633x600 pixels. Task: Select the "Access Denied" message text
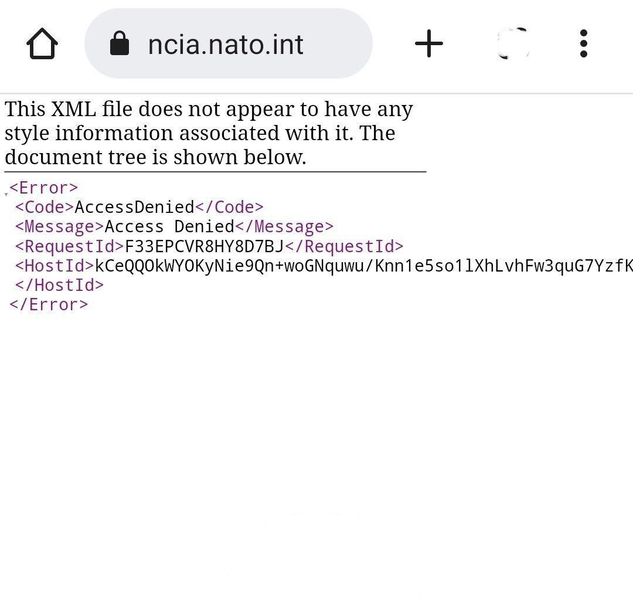[x=170, y=227]
